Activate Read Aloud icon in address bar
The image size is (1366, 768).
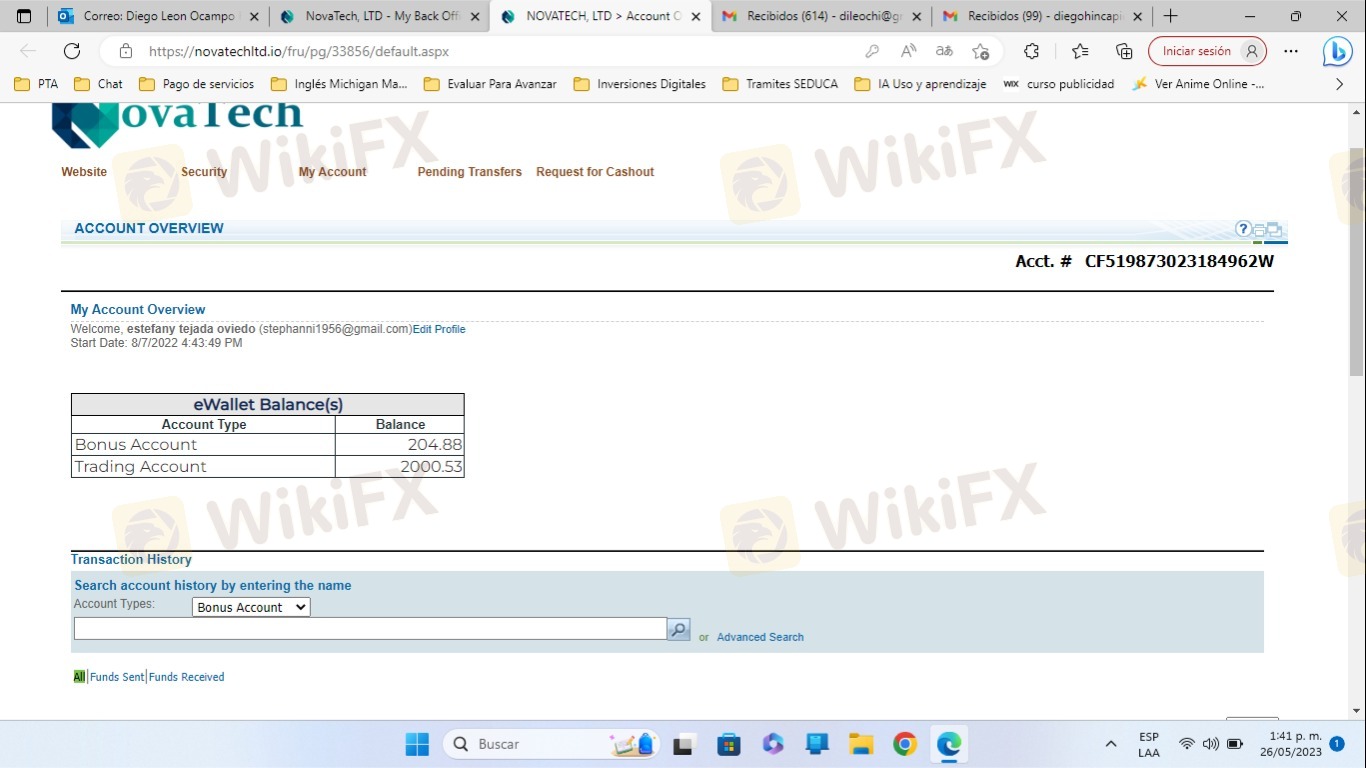tap(908, 51)
